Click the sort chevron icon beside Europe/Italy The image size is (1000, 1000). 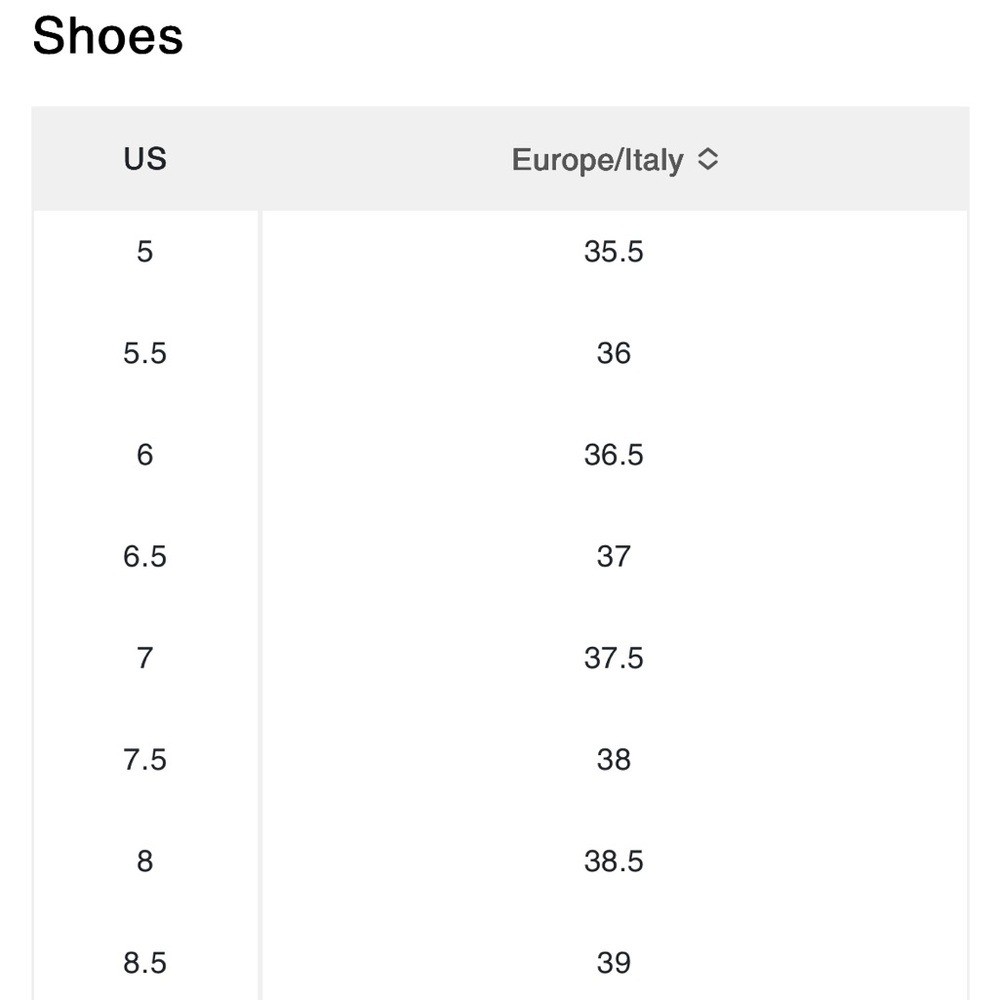click(708, 159)
